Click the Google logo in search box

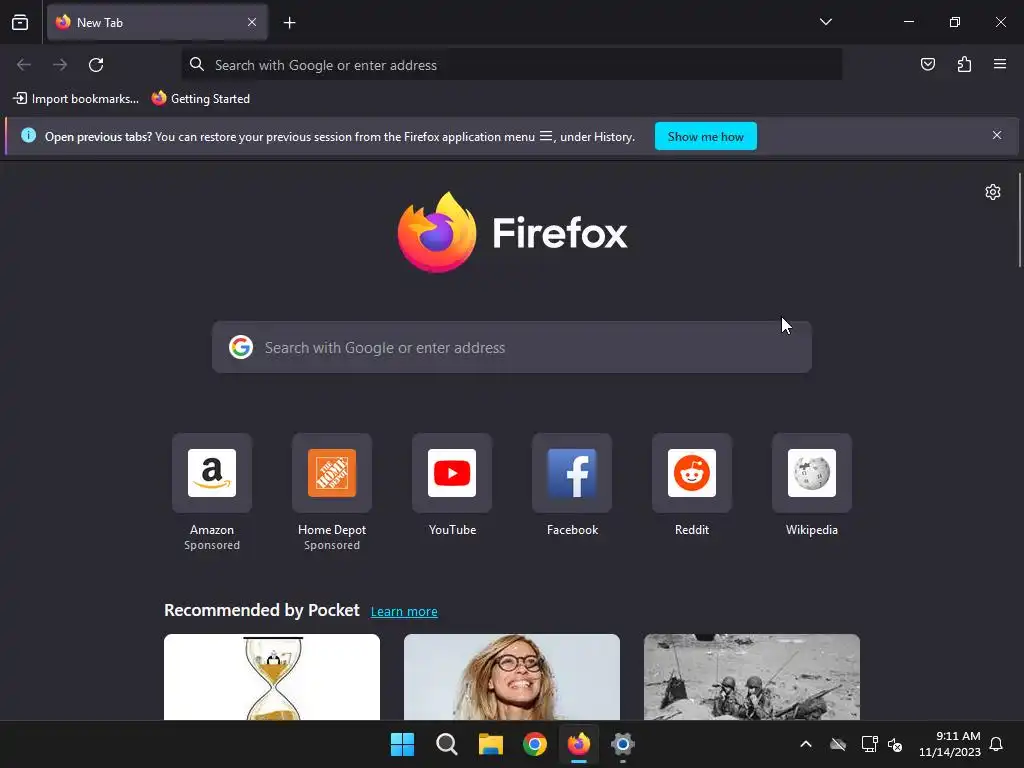click(241, 347)
